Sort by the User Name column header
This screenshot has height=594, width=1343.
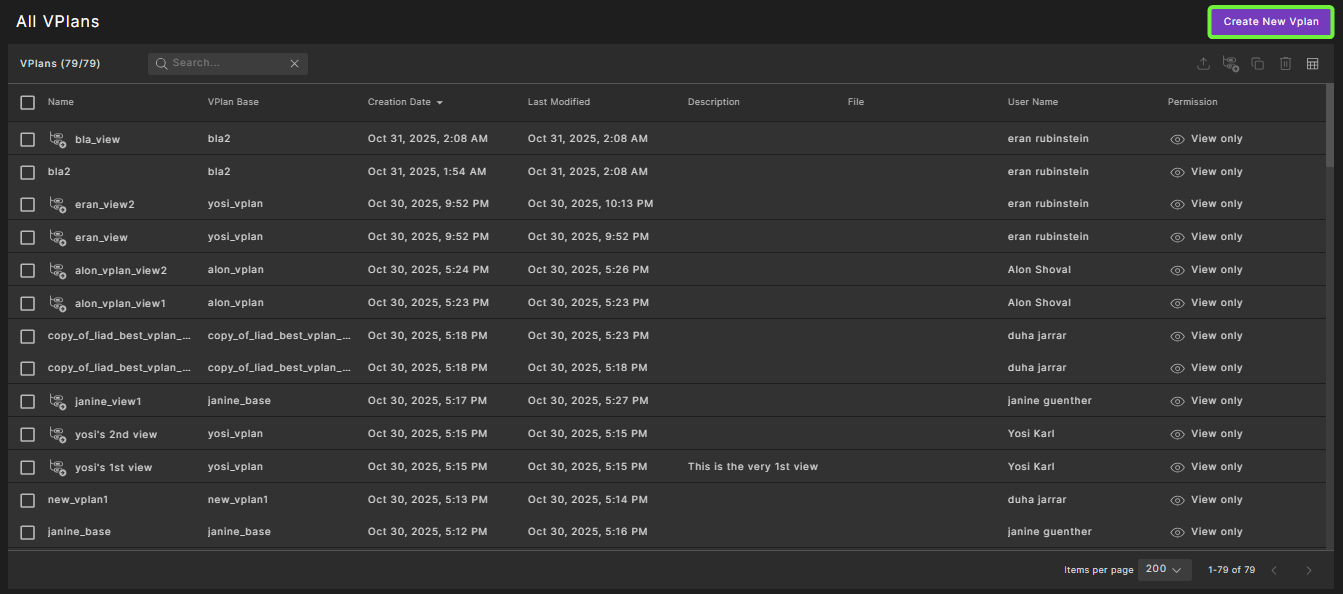point(1032,102)
